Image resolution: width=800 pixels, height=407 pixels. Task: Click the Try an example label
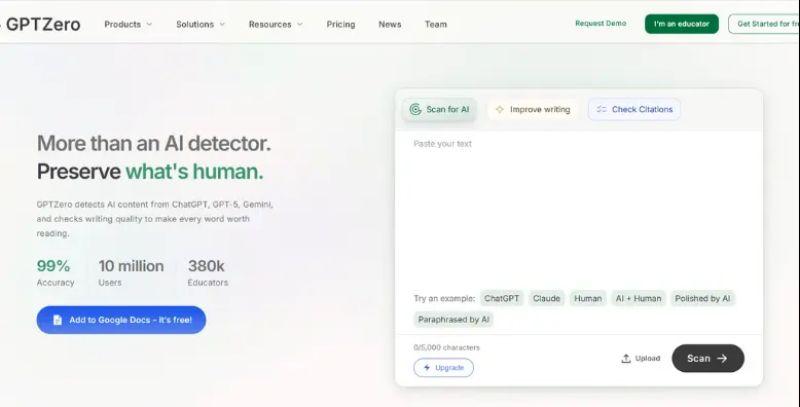click(x=444, y=298)
